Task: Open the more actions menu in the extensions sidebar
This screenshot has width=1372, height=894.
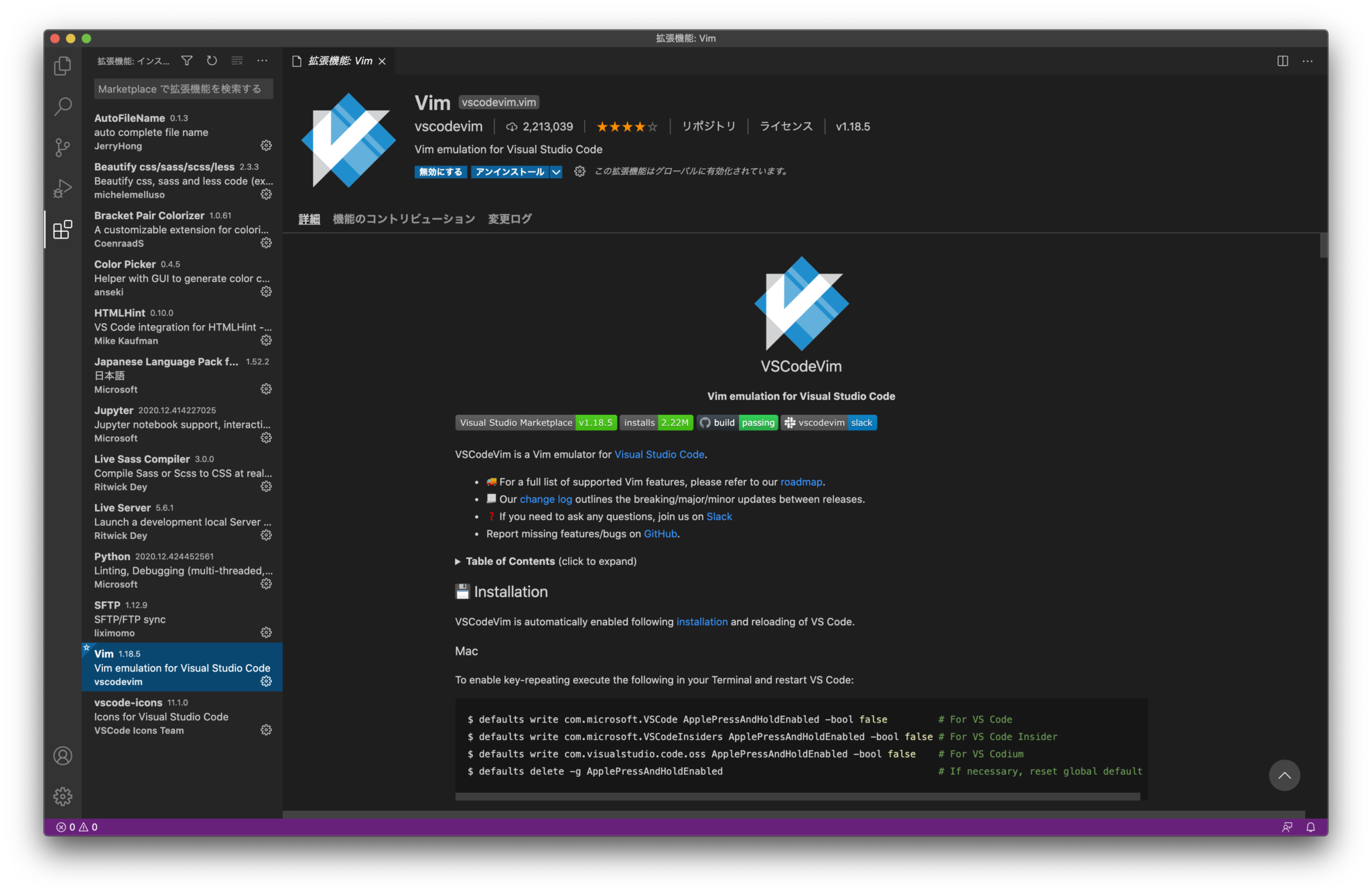Action: 262,60
